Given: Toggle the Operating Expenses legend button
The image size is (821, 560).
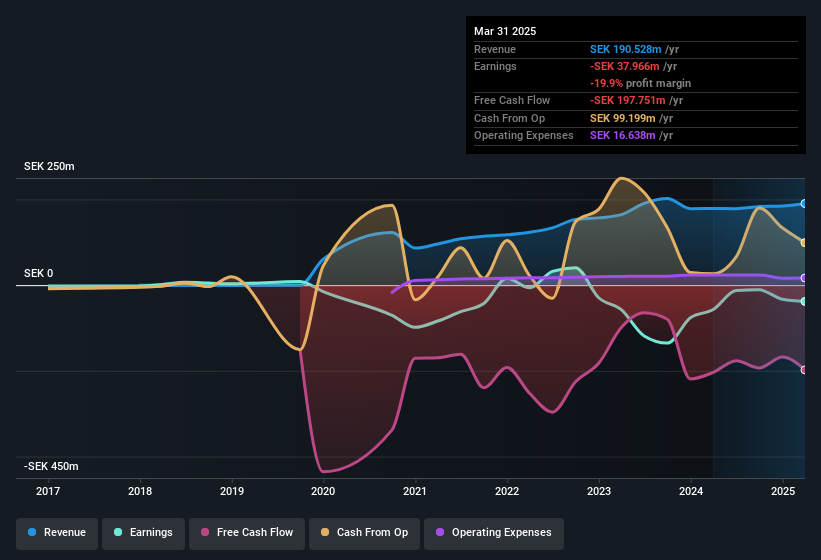Looking at the screenshot, I should 494,533.
